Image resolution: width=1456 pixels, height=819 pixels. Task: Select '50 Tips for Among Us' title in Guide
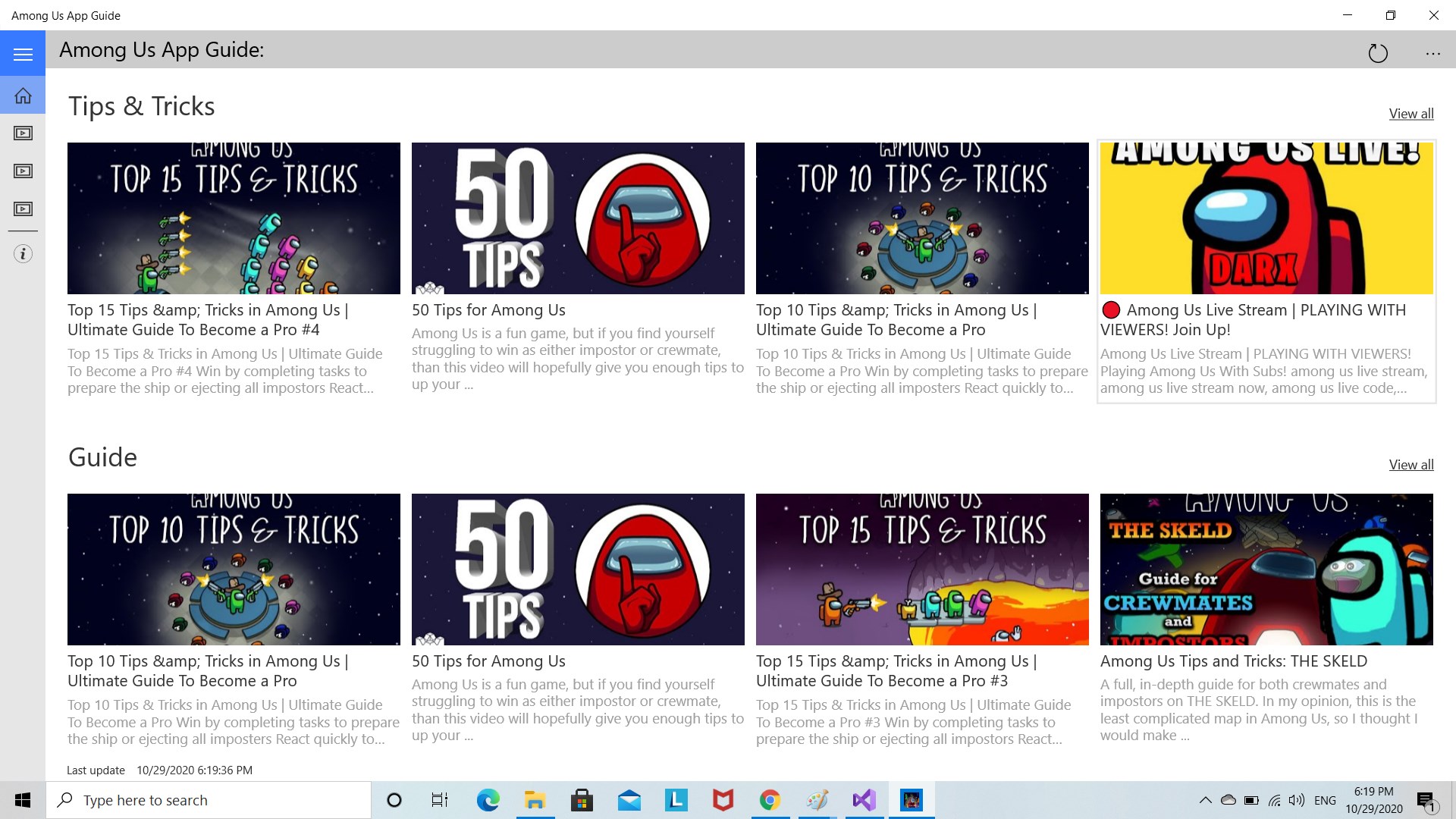coord(488,661)
